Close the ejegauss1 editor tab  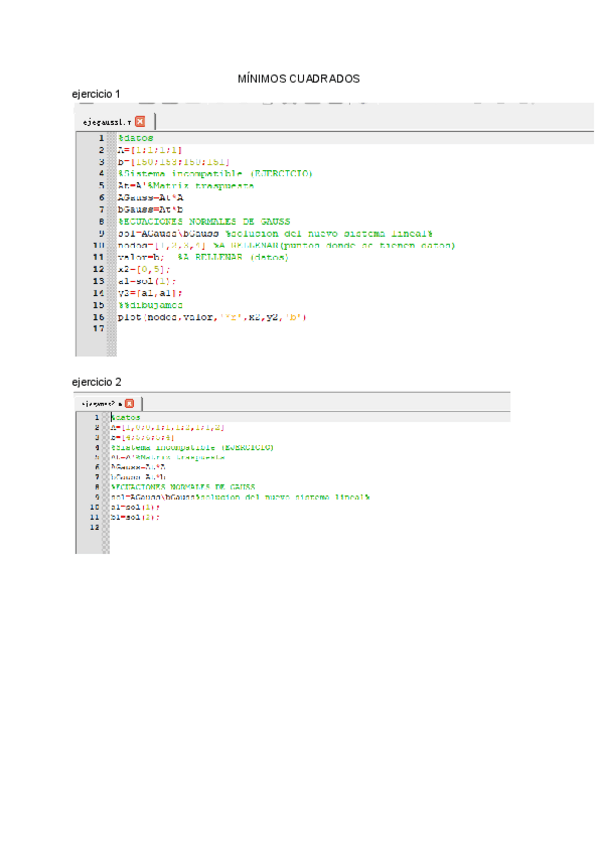[x=140, y=121]
